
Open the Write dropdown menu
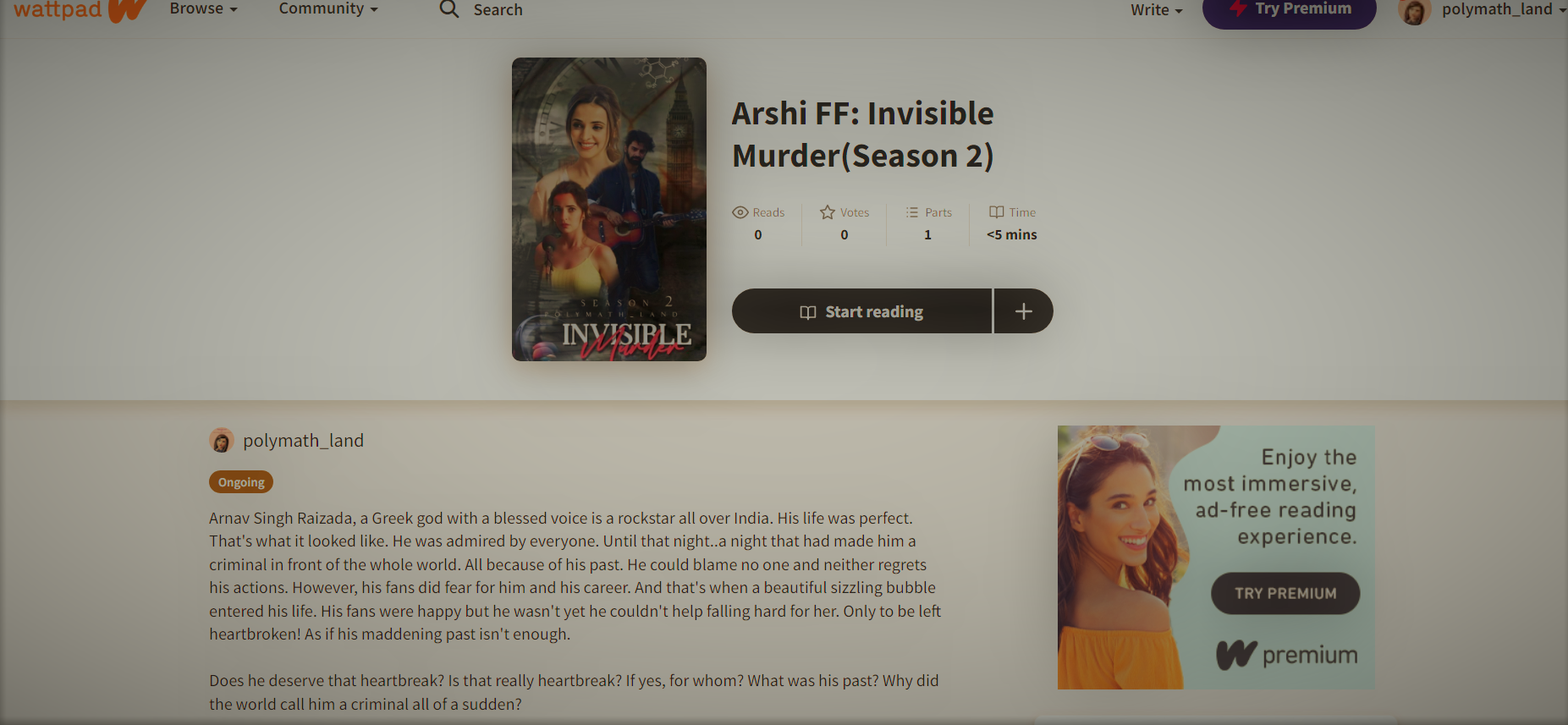[x=1157, y=10]
